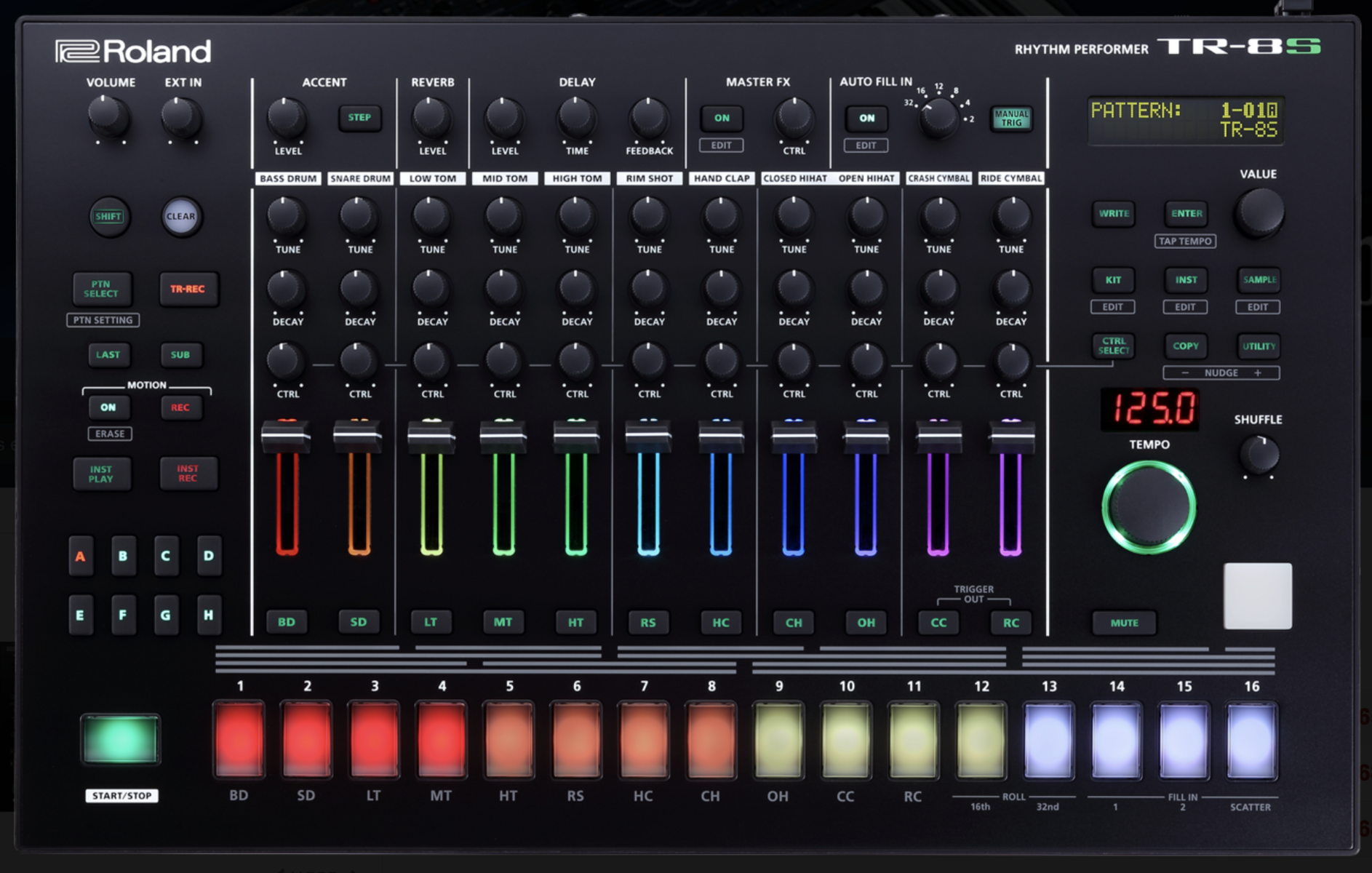The width and height of the screenshot is (1372, 873).
Task: Hit the MANUAL TRIG button
Action: click(1011, 118)
